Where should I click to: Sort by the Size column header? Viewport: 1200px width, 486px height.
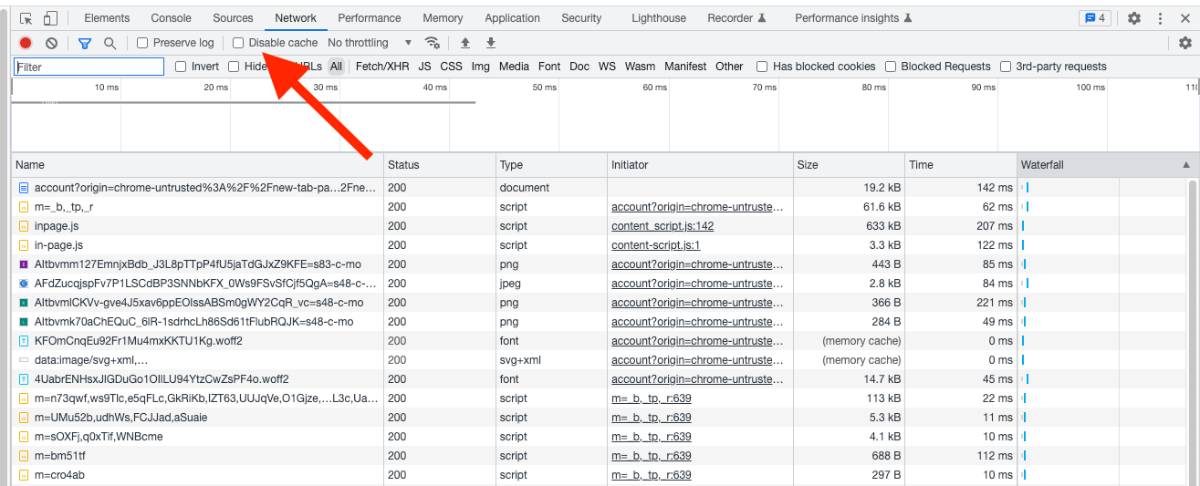click(x=849, y=164)
